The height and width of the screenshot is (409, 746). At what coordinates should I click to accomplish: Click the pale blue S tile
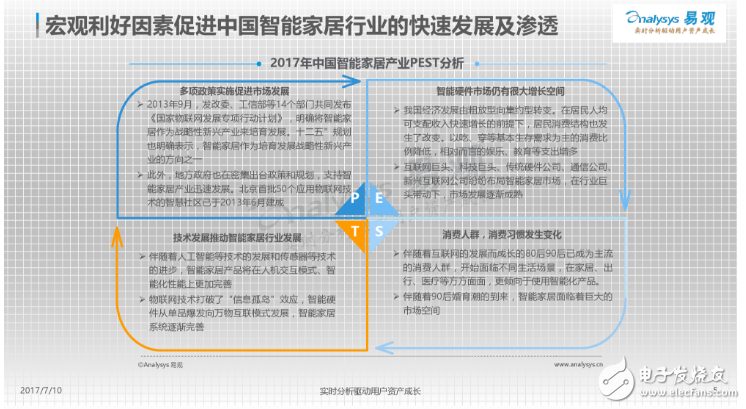[x=378, y=230]
